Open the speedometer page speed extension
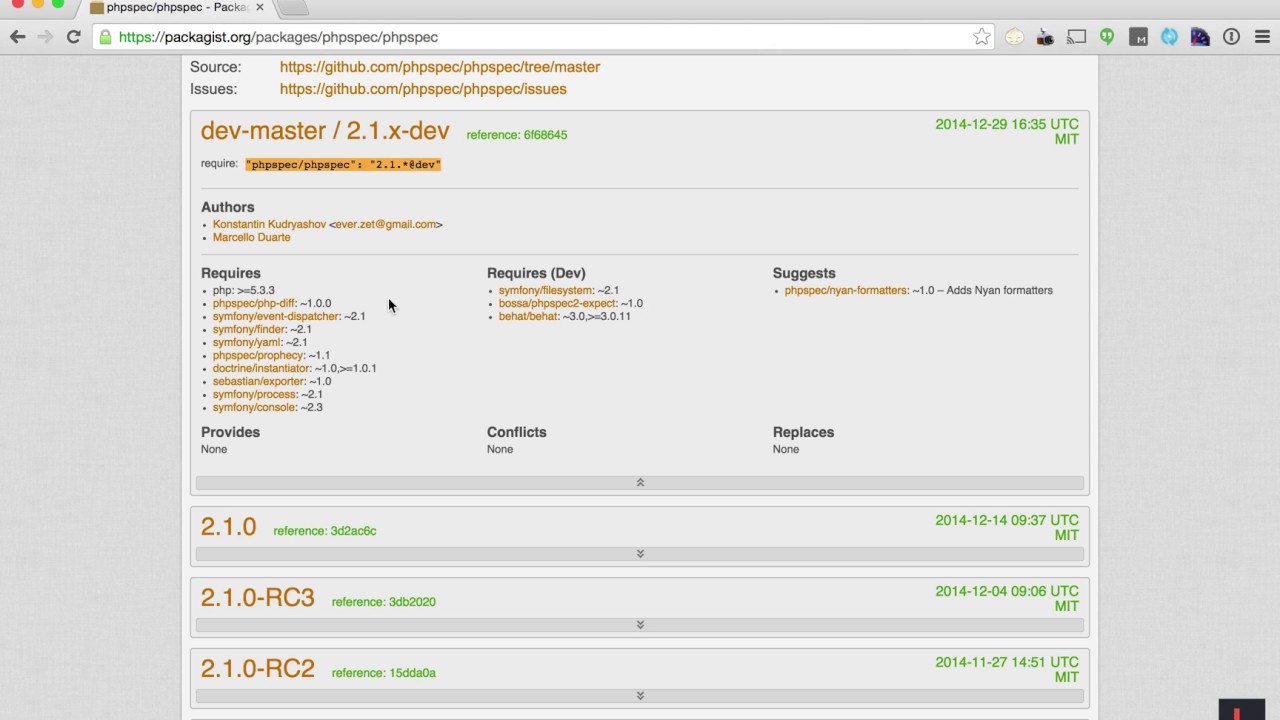Image resolution: width=1280 pixels, height=720 pixels. coord(1200,37)
